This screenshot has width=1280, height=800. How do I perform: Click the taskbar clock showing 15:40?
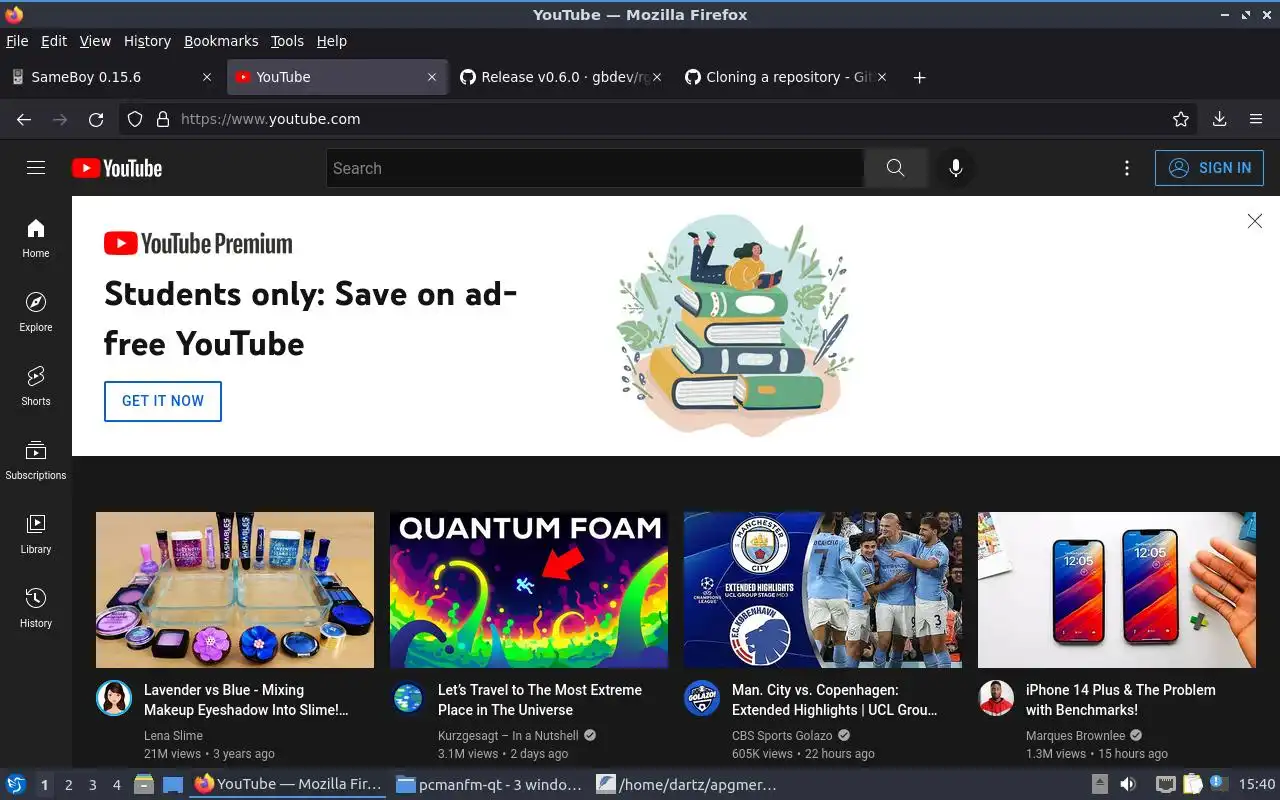[1257, 785]
